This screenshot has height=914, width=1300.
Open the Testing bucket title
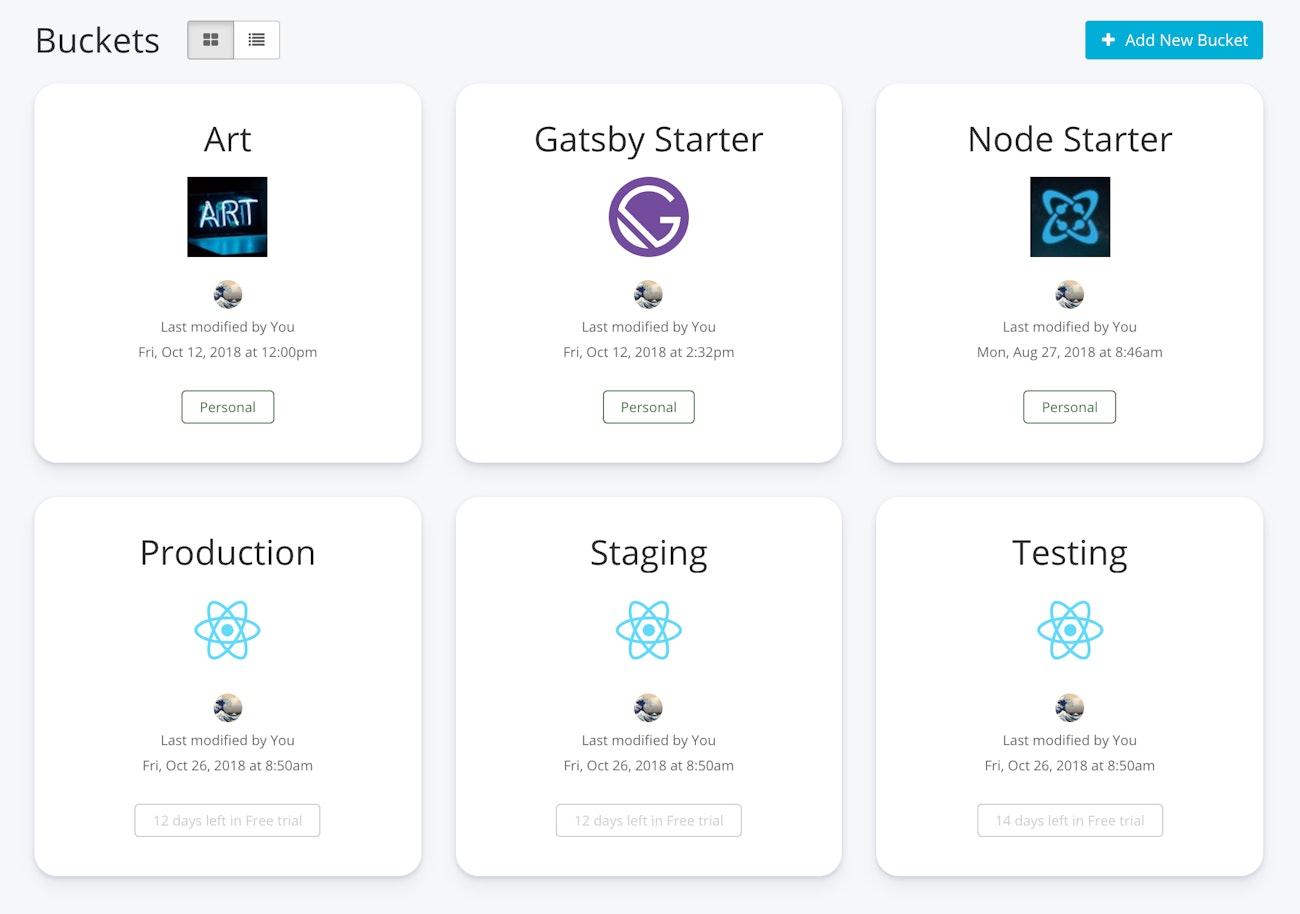(1069, 553)
